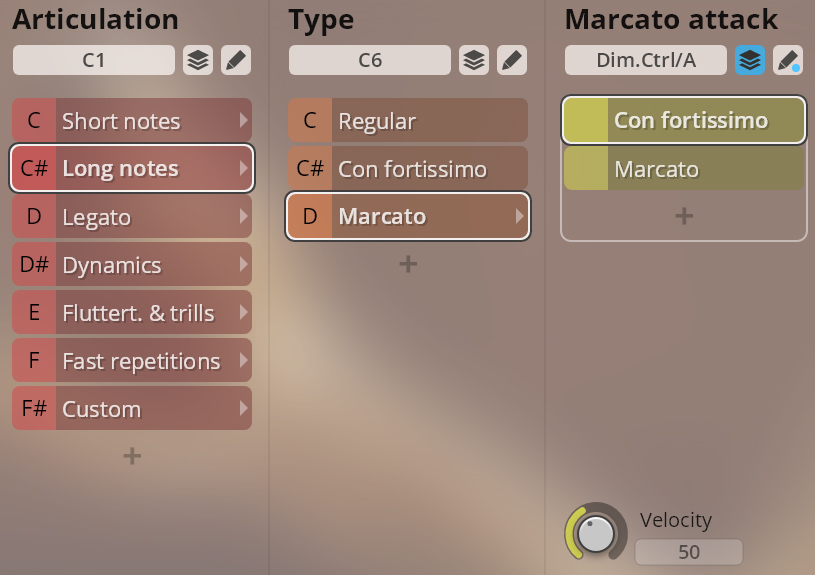Screen dimensions: 815x575
Task: Click the layers icon in Type column
Action: pyautogui.click(x=474, y=60)
